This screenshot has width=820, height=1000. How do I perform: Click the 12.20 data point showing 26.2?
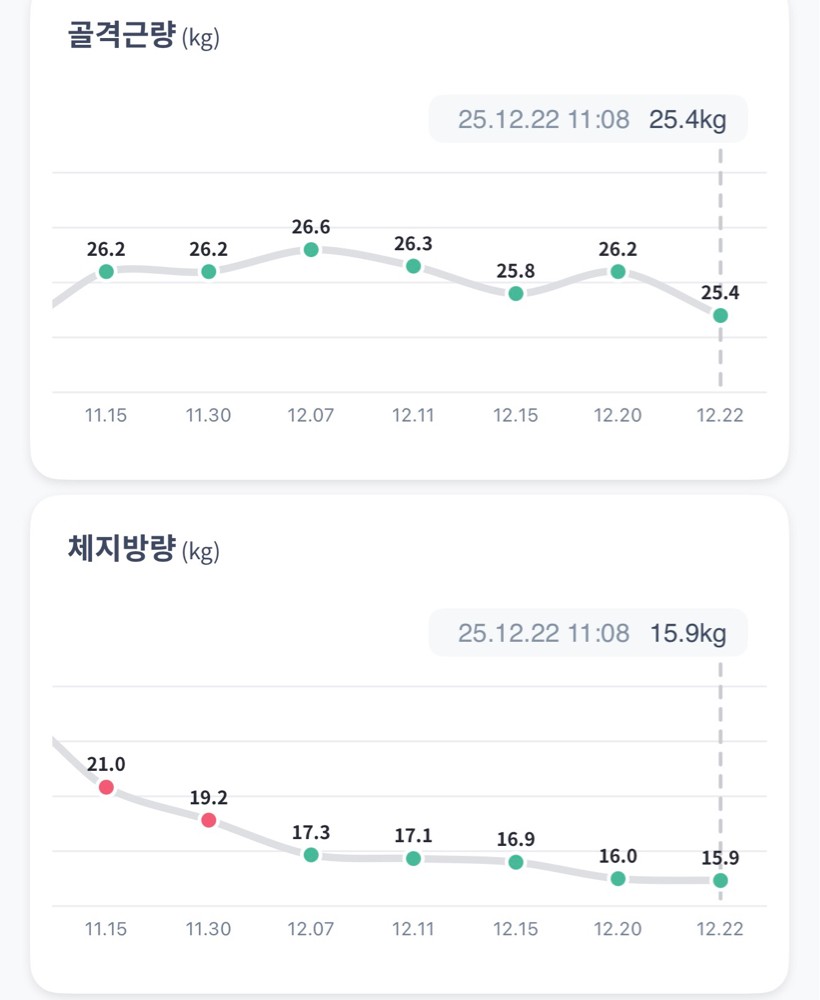click(x=618, y=272)
